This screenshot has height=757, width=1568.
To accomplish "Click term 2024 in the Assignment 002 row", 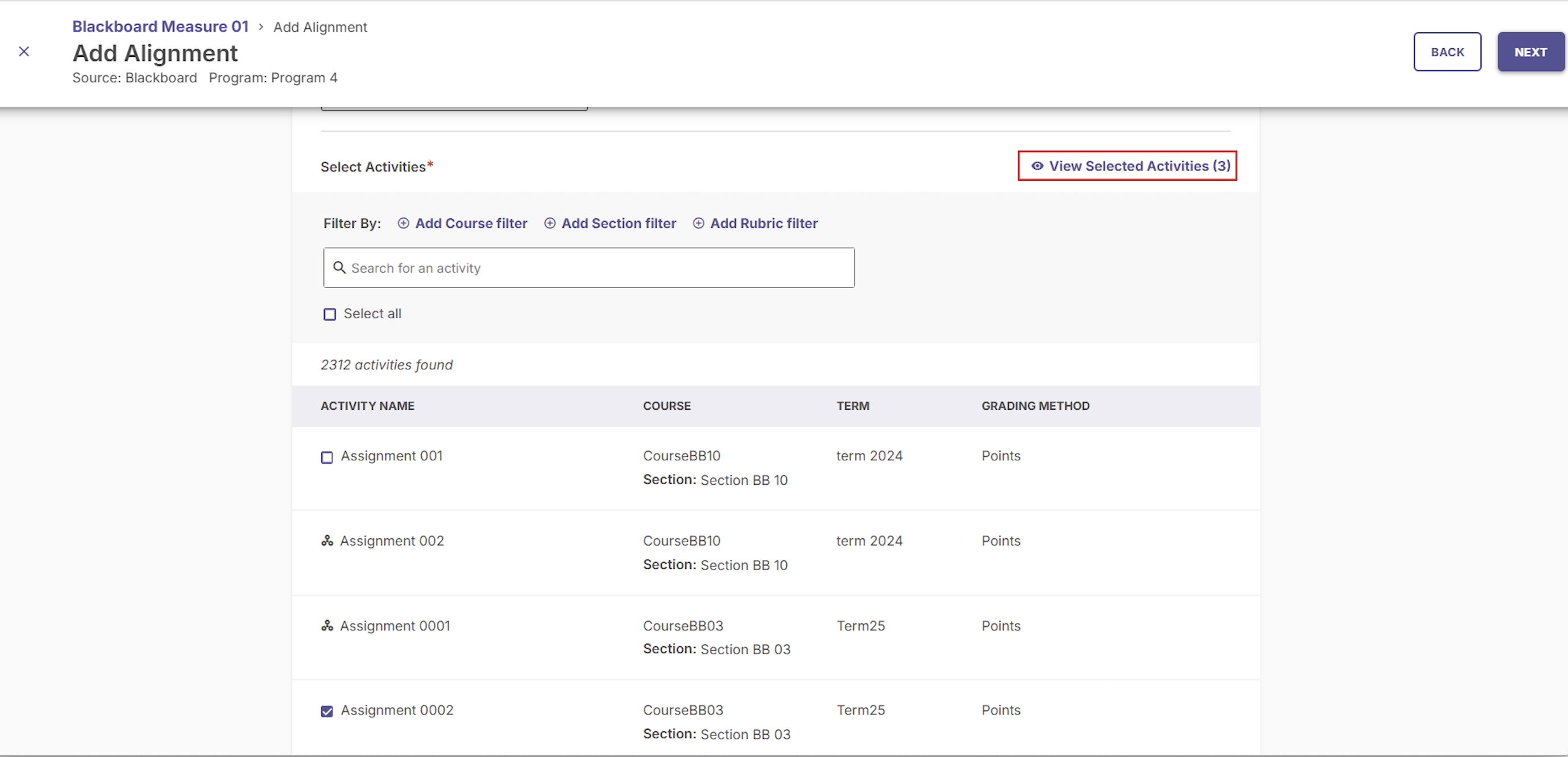I will coord(869,540).
